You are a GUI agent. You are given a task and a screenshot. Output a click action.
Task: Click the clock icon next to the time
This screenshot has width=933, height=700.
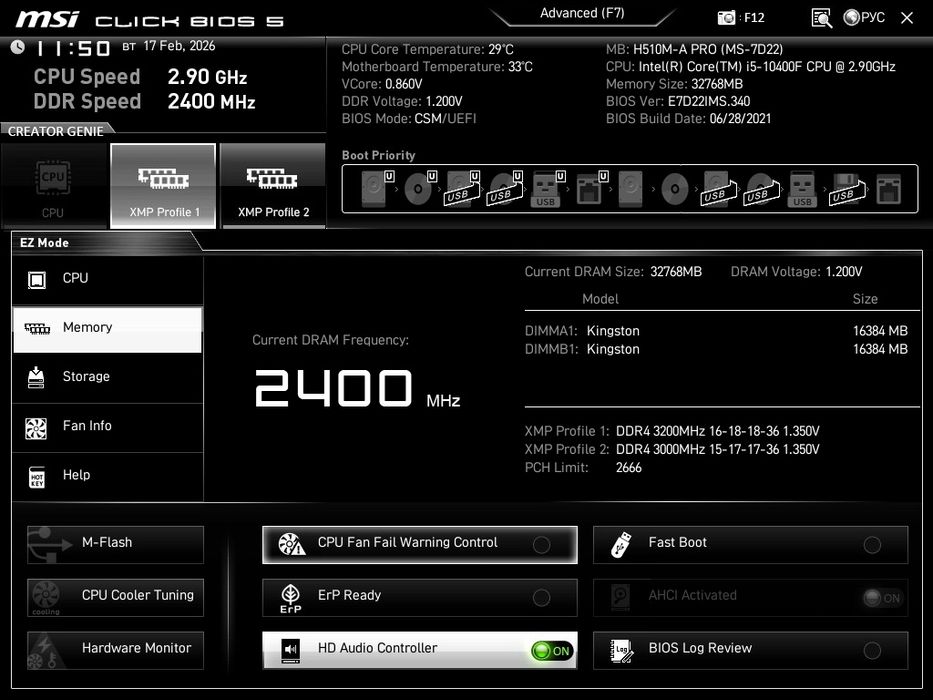[x=18, y=47]
